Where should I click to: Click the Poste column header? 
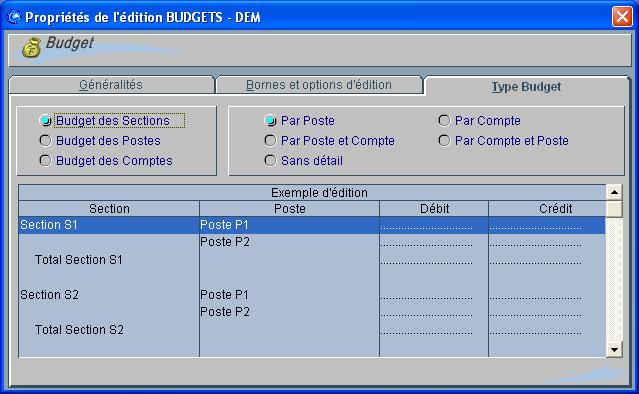click(x=289, y=209)
